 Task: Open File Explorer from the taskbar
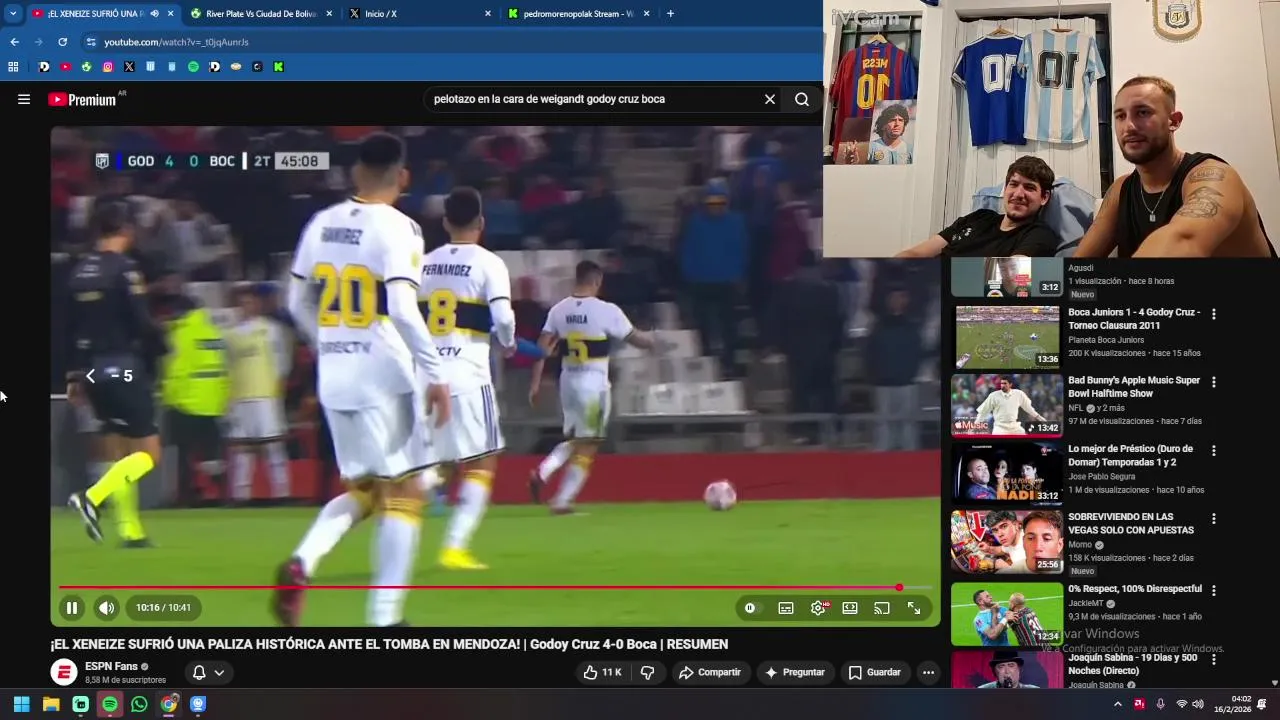(x=51, y=704)
